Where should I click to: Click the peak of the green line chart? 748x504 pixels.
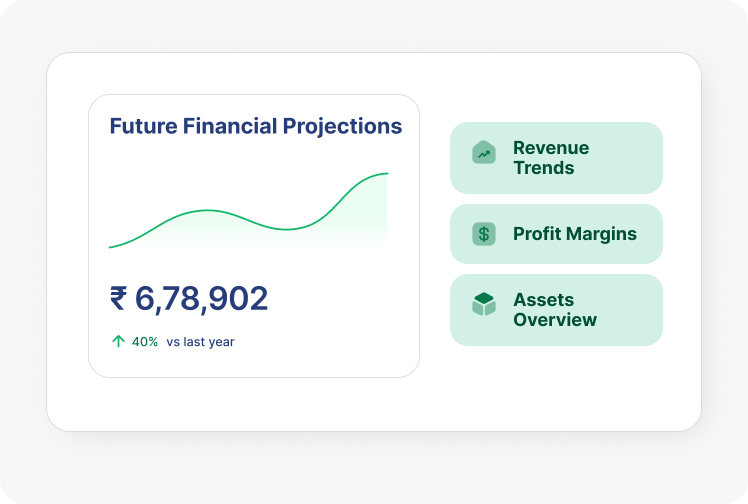(x=385, y=174)
